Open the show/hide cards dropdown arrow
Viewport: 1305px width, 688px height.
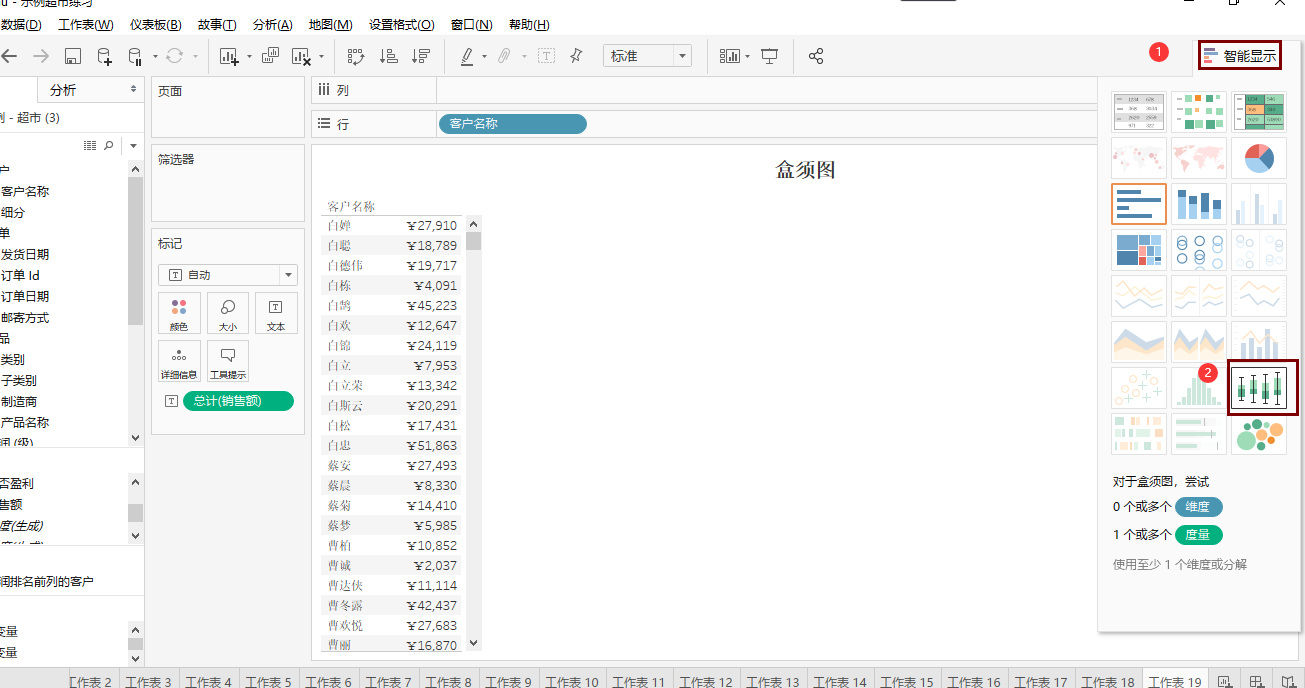pos(748,57)
